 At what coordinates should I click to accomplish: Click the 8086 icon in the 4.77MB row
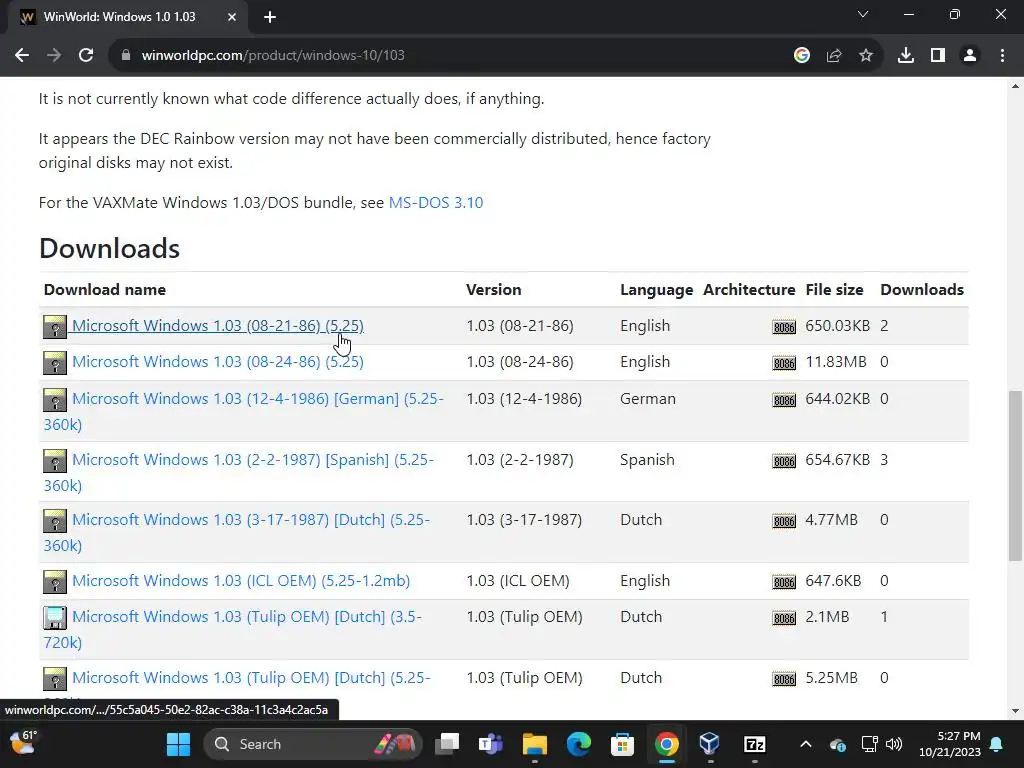click(x=784, y=521)
